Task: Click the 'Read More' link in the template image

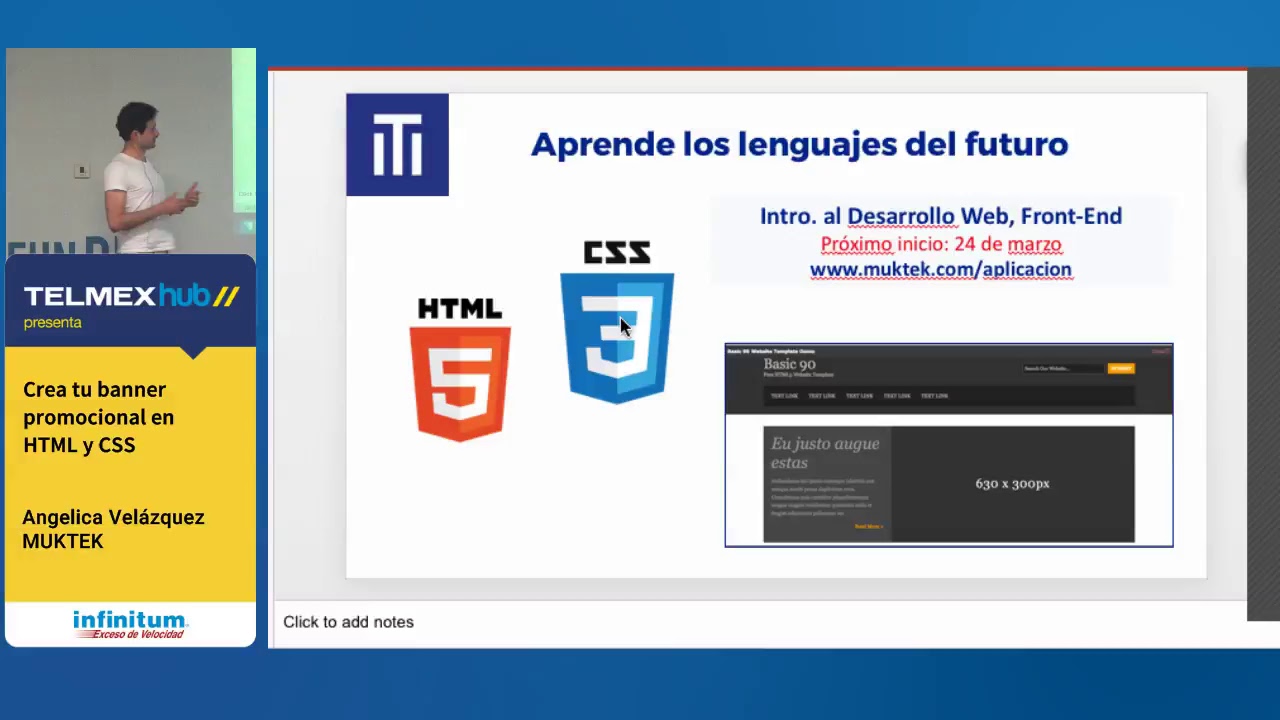Action: (x=868, y=526)
